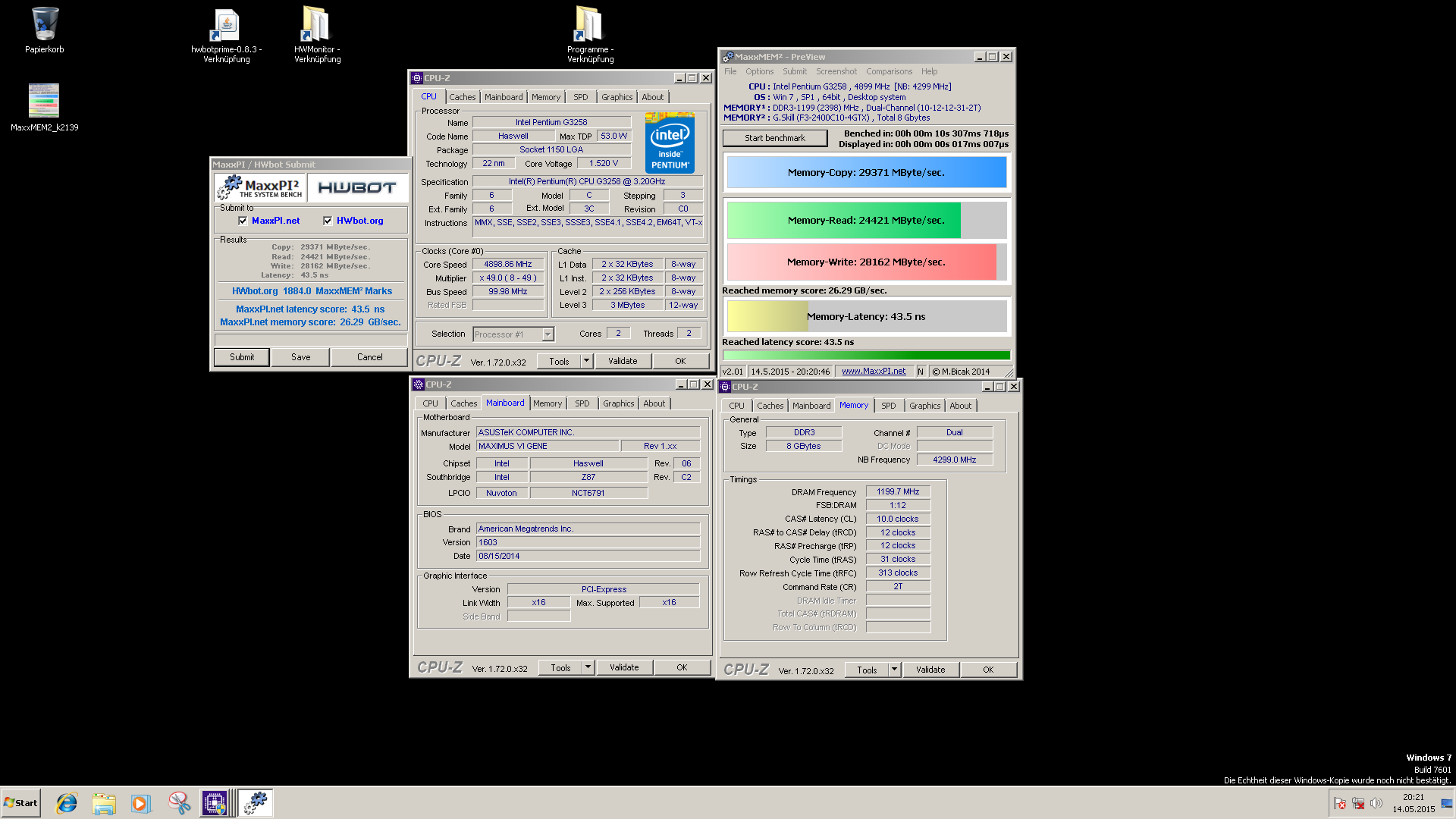The image size is (1456, 819).
Task: Click BIOS Version field 1603
Action: [x=588, y=543]
